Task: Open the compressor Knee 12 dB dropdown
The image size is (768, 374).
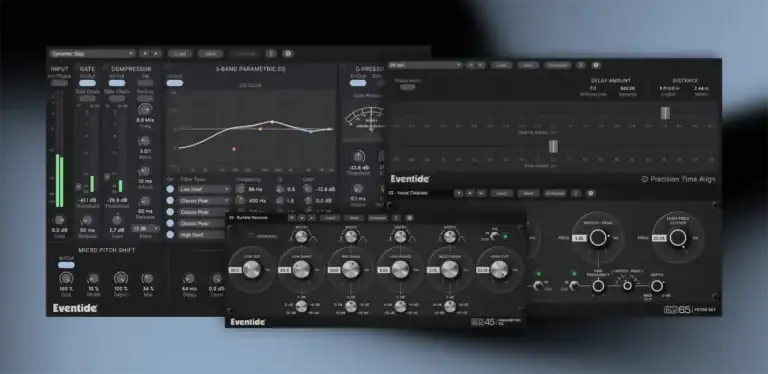Action: [x=145, y=228]
